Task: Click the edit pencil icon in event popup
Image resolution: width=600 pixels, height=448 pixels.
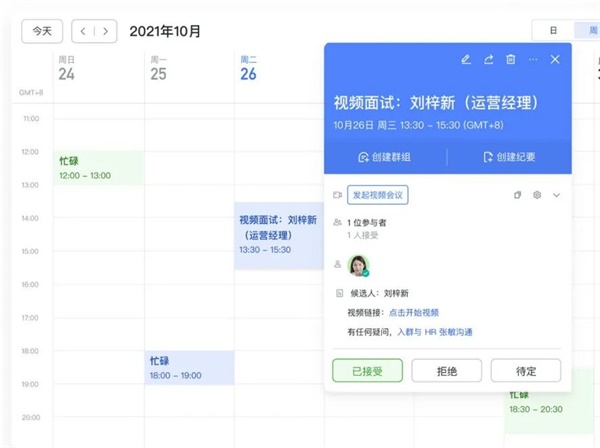Action: tap(466, 60)
